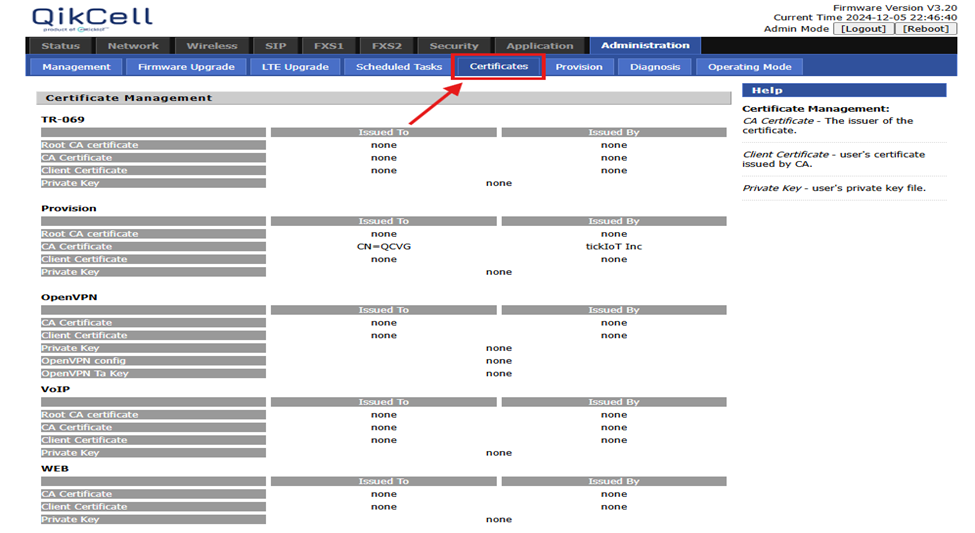Go to the LTE Upgrade page

click(x=294, y=67)
